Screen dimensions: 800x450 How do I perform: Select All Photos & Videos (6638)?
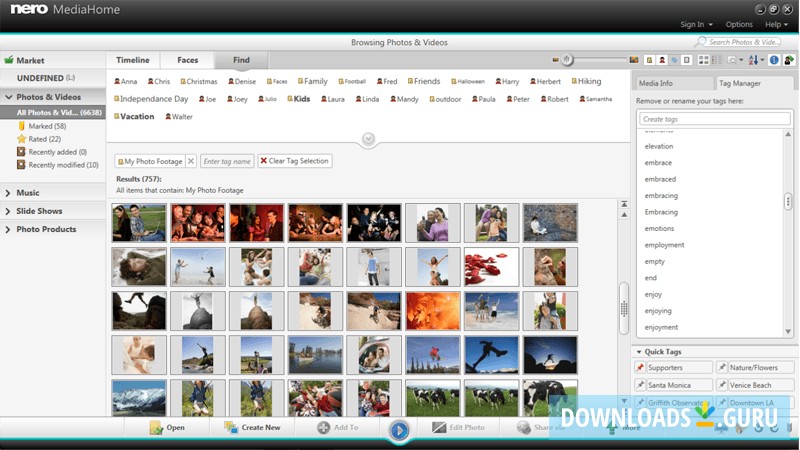tap(53, 112)
